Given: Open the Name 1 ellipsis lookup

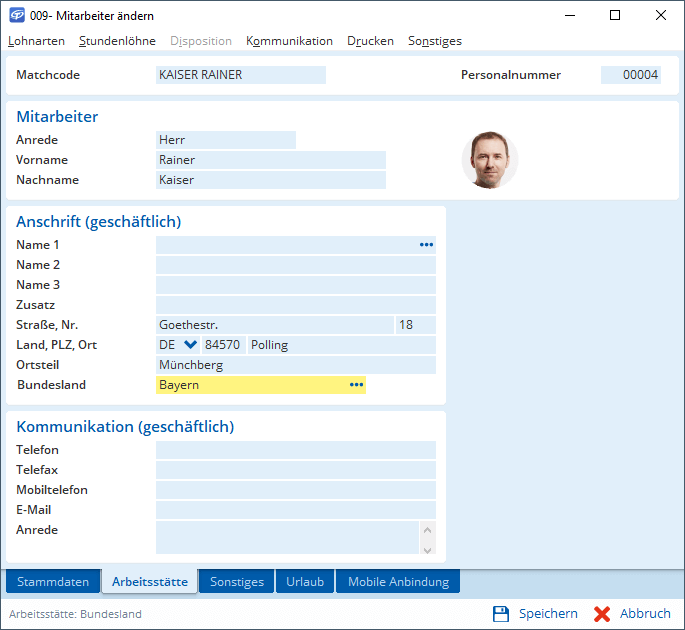Looking at the screenshot, I should click(x=426, y=245).
